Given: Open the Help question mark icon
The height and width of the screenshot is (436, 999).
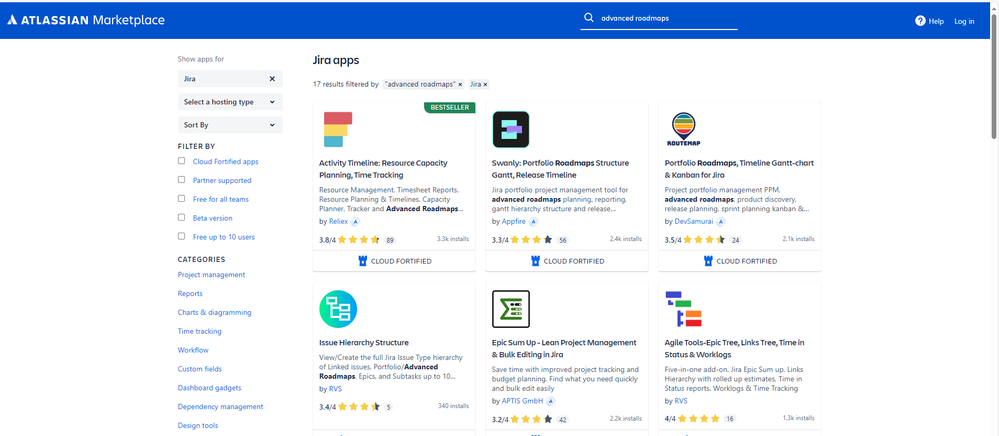Looking at the screenshot, I should pos(920,21).
